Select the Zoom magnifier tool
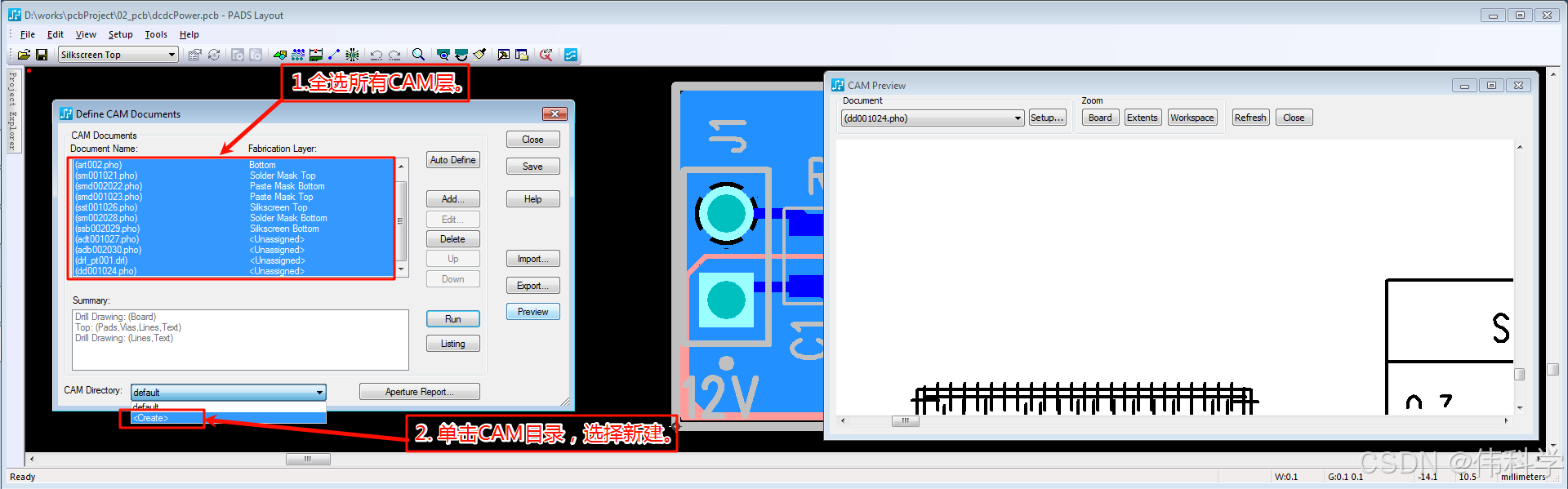 coord(418,55)
